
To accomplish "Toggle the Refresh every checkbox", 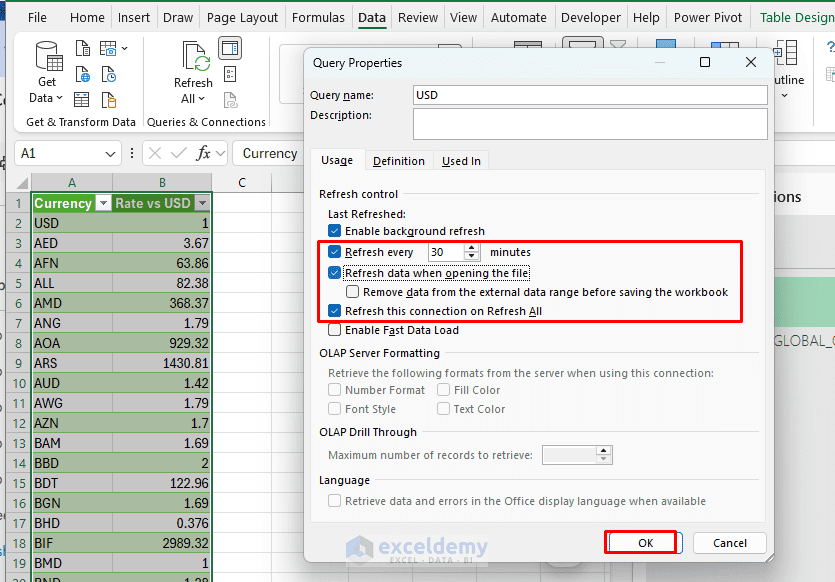I will (334, 252).
